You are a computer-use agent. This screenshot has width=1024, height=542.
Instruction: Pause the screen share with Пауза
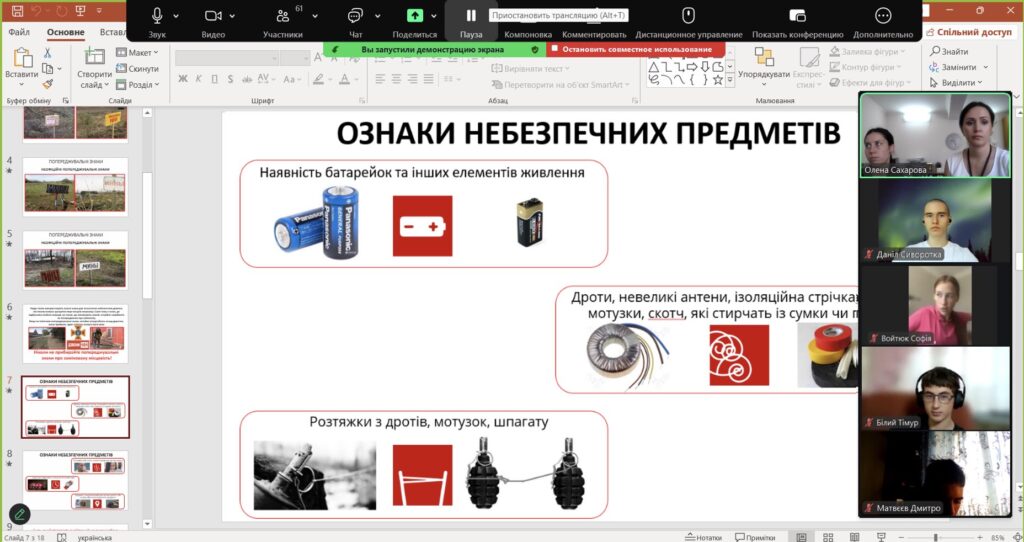[471, 16]
